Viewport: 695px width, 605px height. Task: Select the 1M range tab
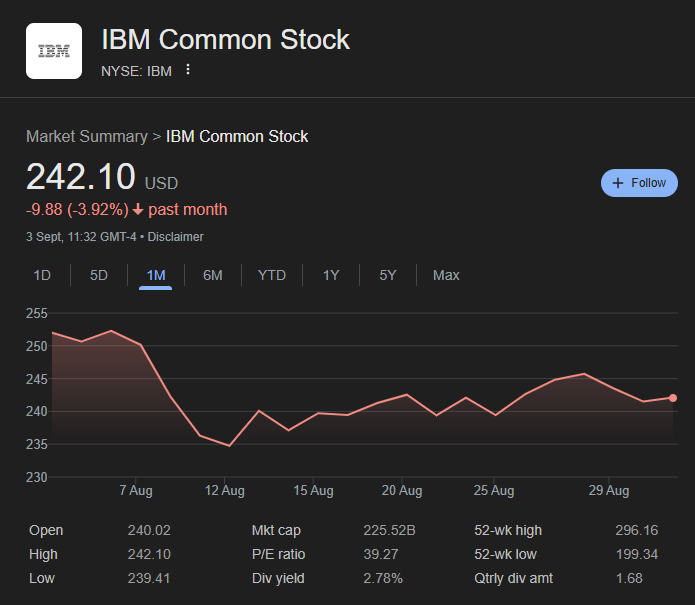pos(156,275)
